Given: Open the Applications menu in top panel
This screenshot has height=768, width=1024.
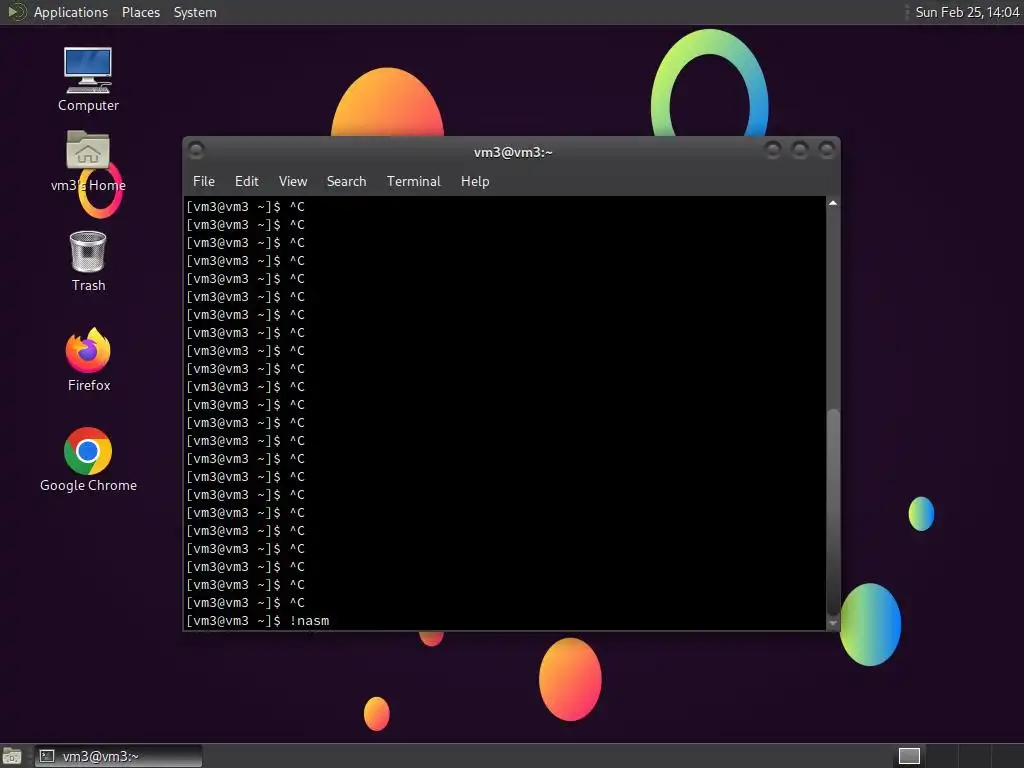Looking at the screenshot, I should click(x=71, y=12).
